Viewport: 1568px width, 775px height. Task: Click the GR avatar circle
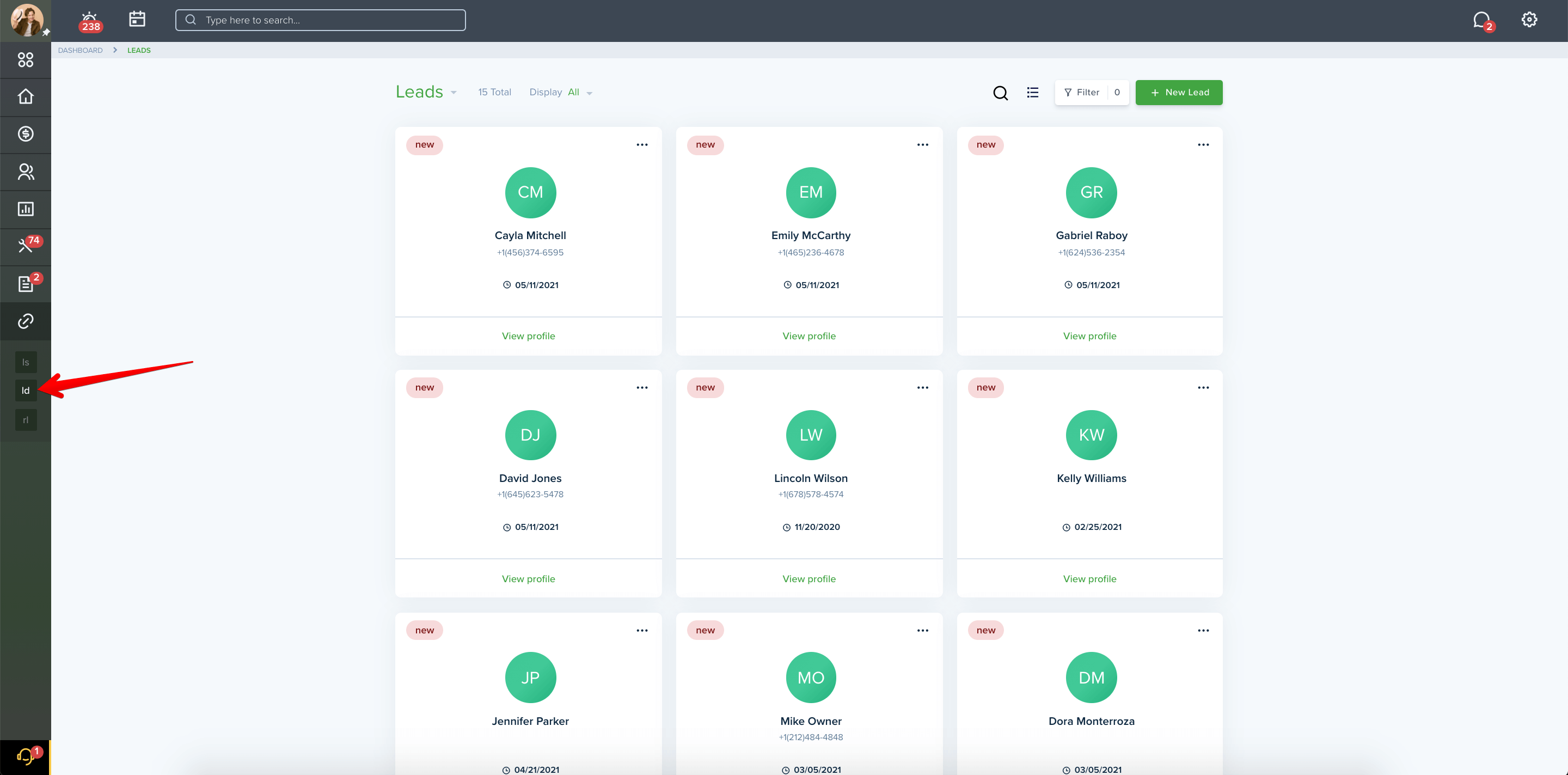pos(1092,192)
